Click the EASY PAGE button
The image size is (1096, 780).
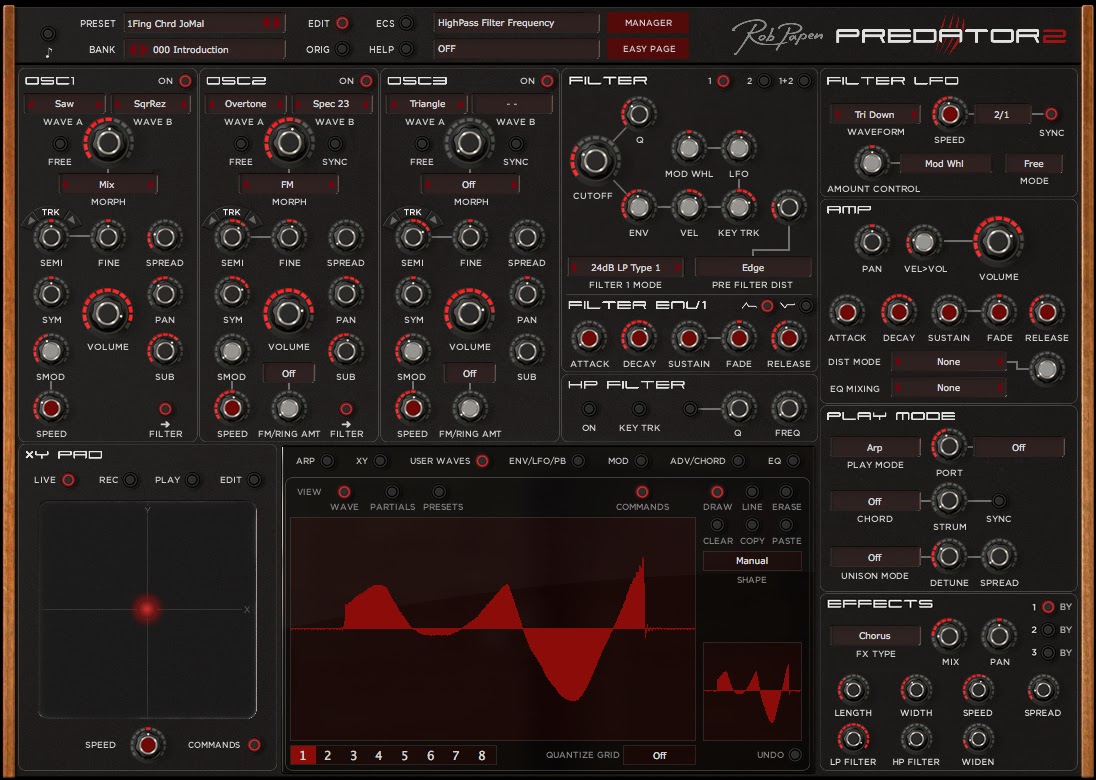(648, 49)
